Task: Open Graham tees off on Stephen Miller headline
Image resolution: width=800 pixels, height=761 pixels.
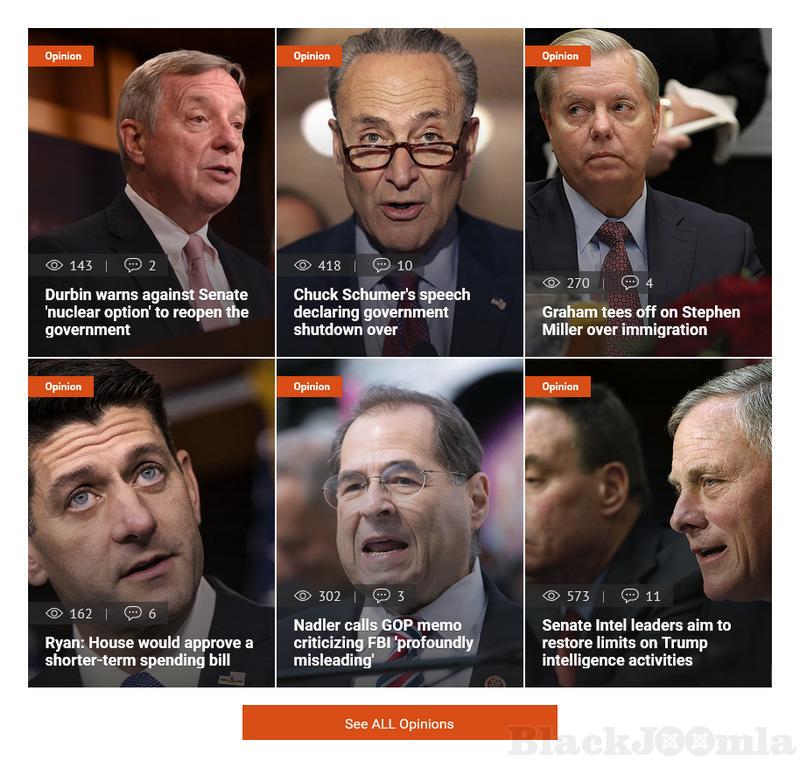Action: (641, 321)
